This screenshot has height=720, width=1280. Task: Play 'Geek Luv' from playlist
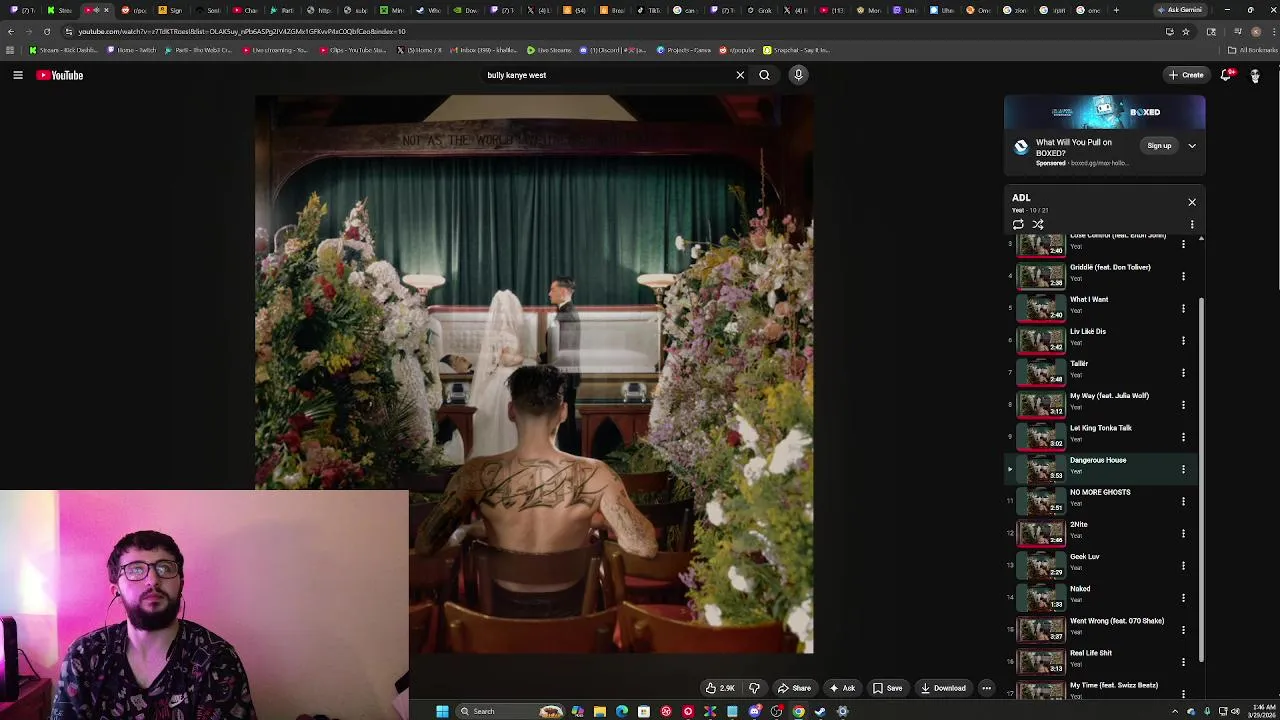click(x=1085, y=556)
